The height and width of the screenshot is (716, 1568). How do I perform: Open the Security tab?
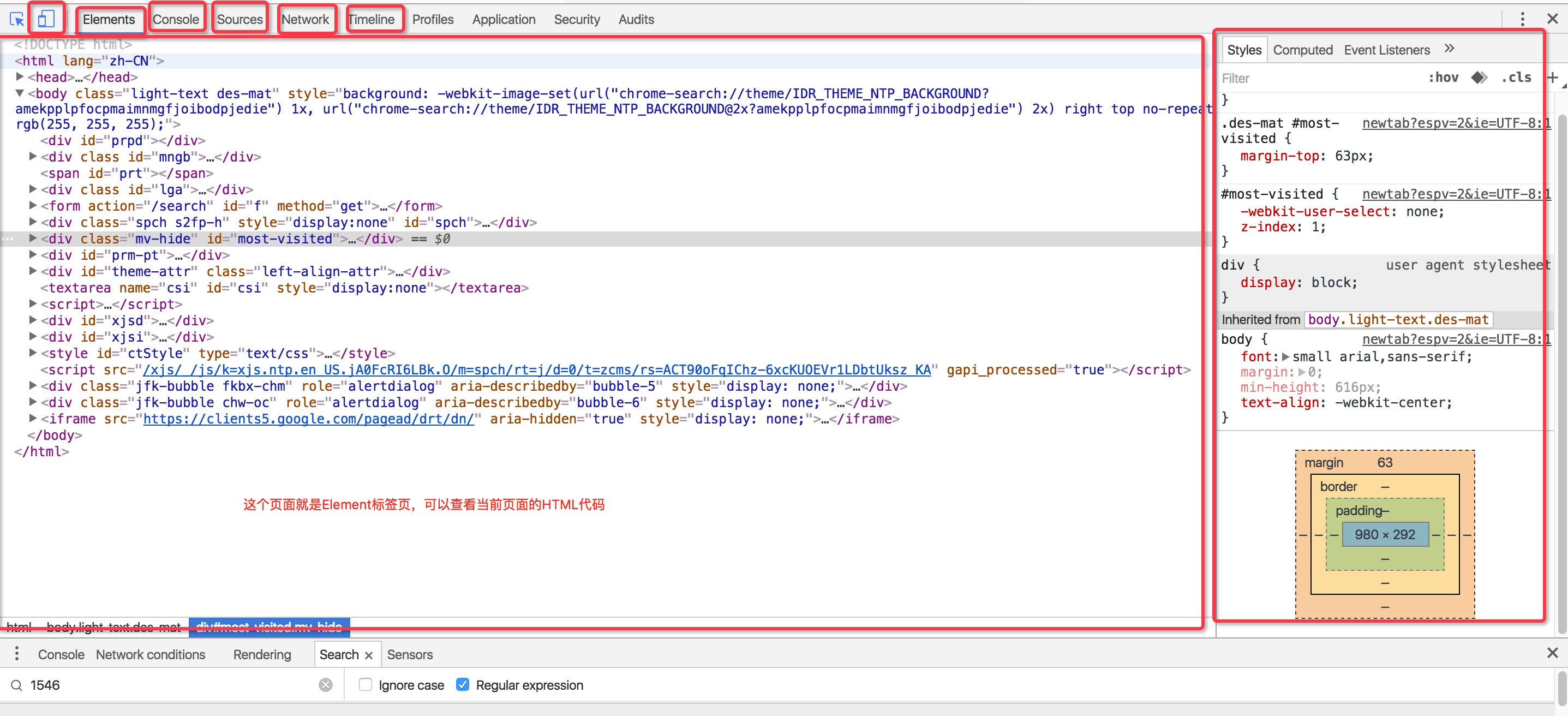[x=577, y=20]
